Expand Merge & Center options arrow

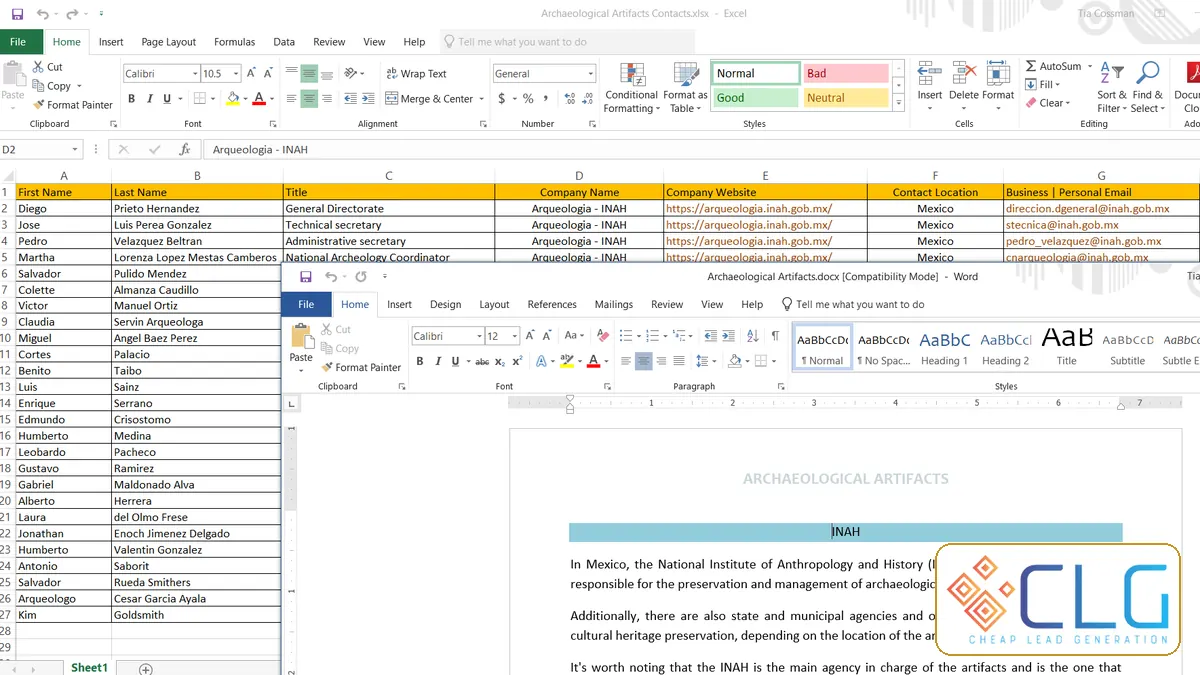tap(481, 99)
